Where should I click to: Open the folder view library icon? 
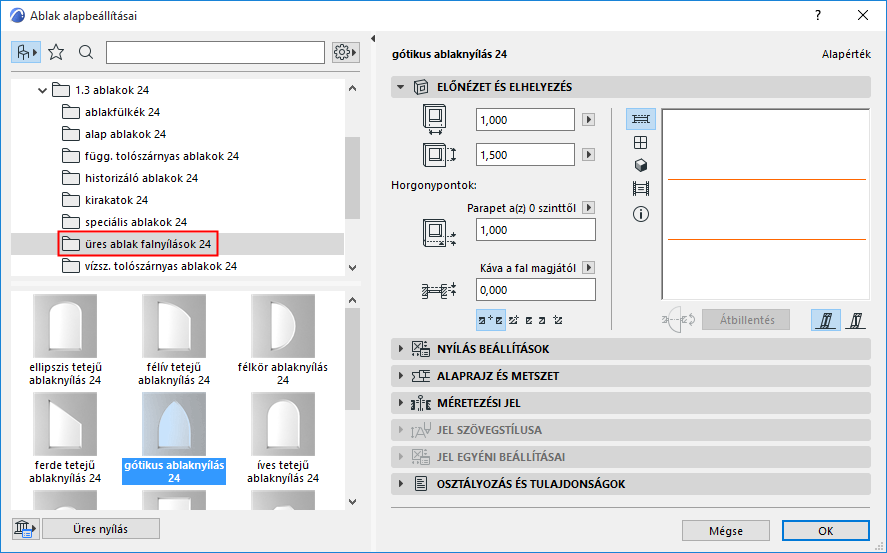coord(26,53)
